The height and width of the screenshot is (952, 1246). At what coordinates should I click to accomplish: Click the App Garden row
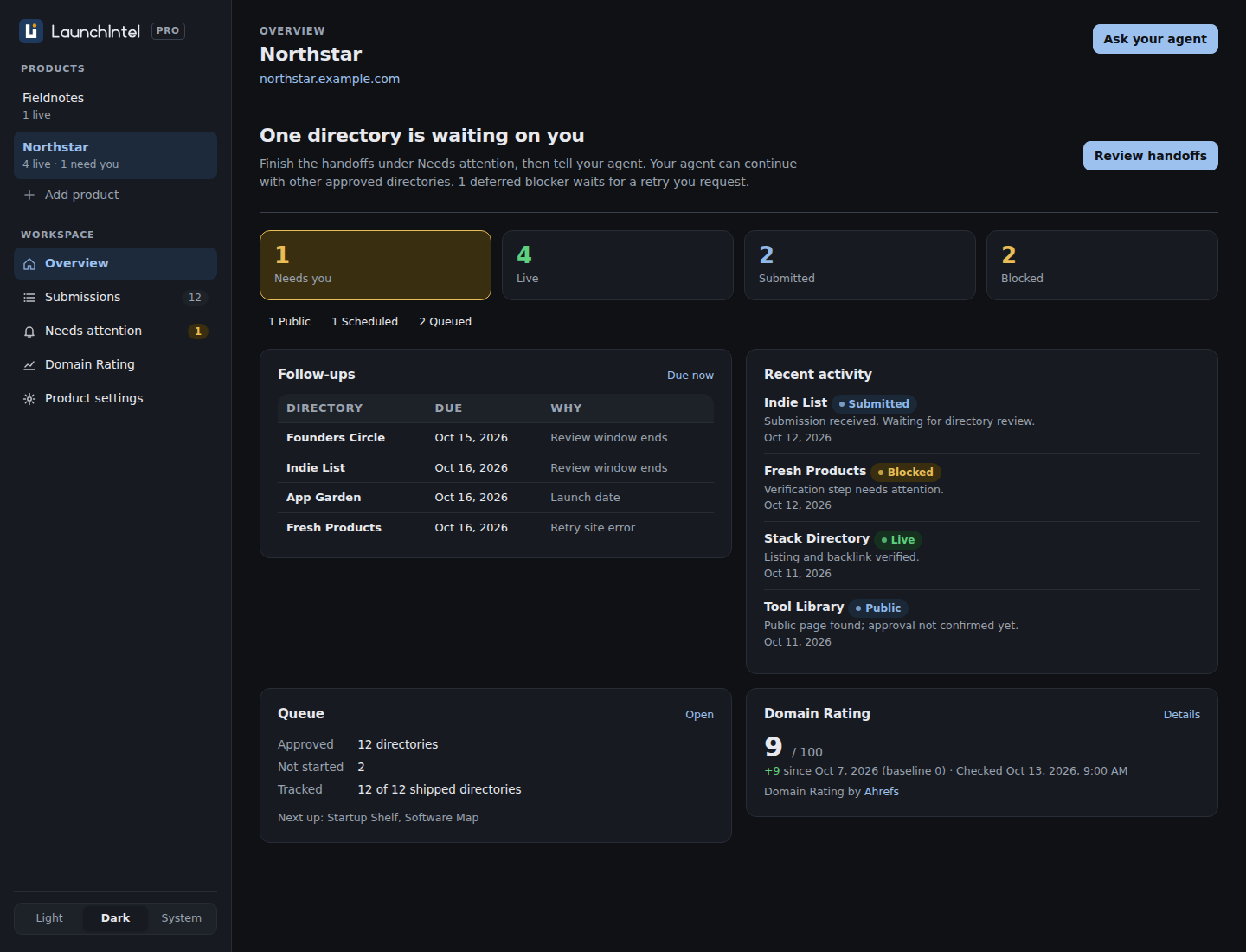click(x=496, y=498)
